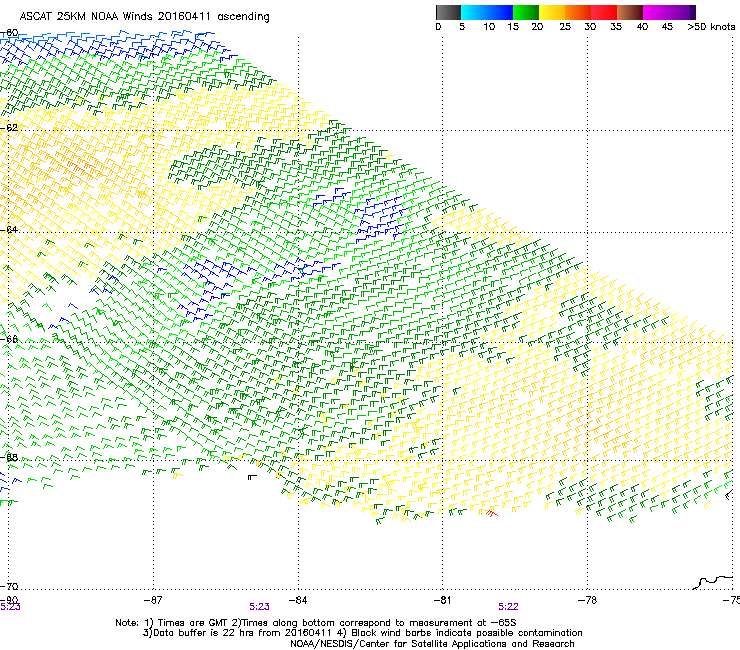Click the red 30-35 knots color segment
The height and width of the screenshot is (650, 740).
(x=604, y=12)
